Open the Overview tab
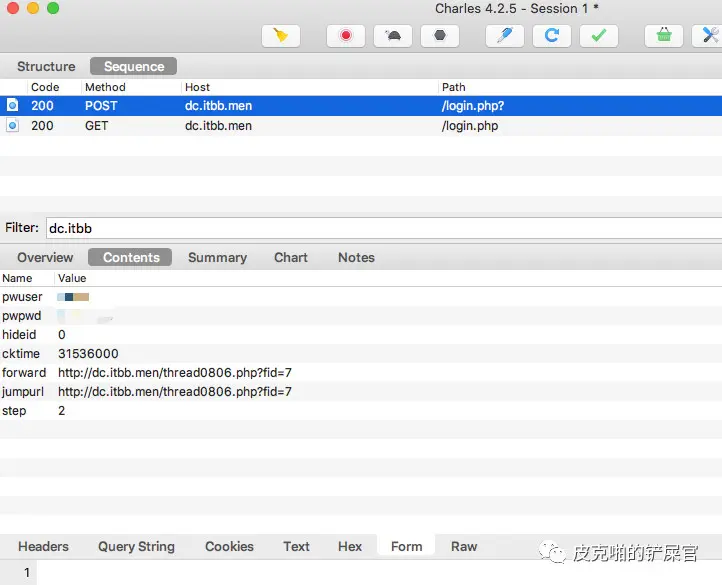Viewport: 722px width, 585px height. click(45, 257)
